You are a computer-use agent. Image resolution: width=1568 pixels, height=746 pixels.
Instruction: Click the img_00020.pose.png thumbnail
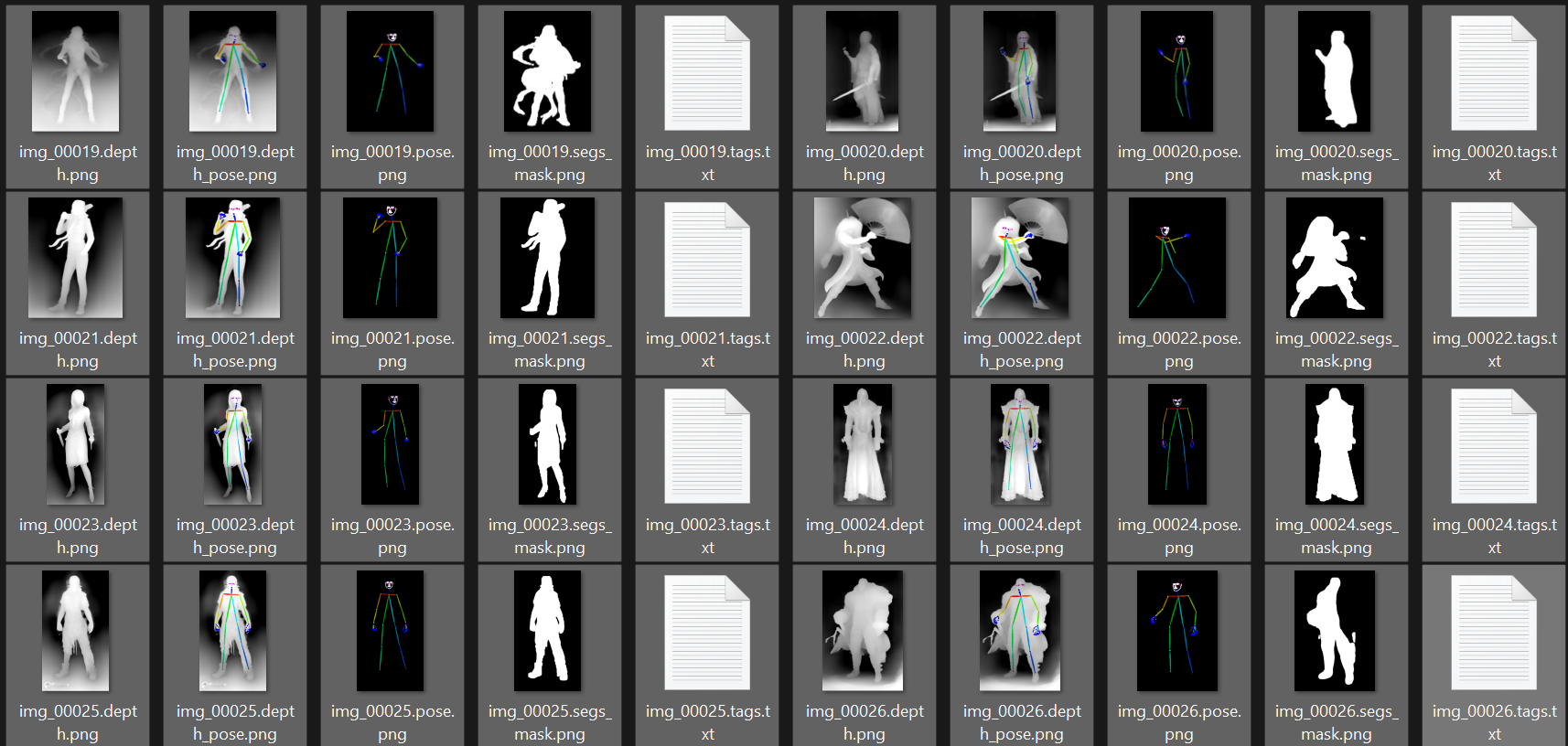click(x=1177, y=71)
